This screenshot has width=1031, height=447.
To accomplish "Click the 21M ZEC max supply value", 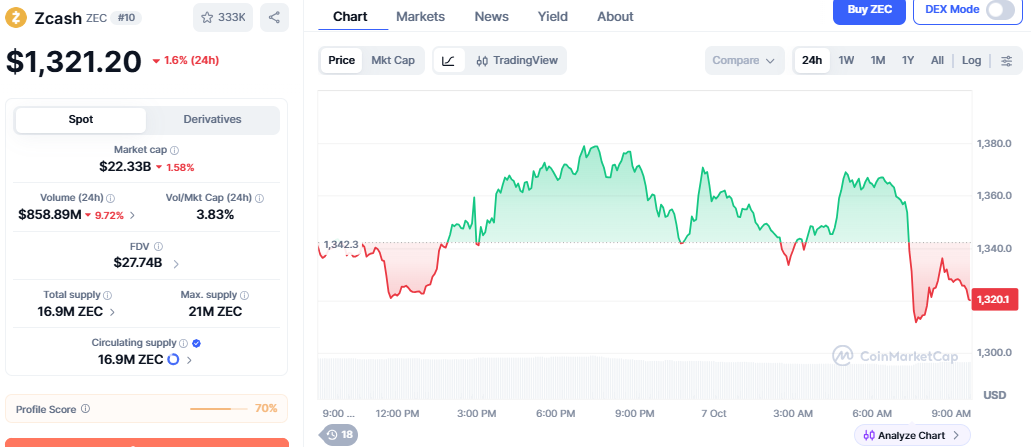I will pos(215,312).
